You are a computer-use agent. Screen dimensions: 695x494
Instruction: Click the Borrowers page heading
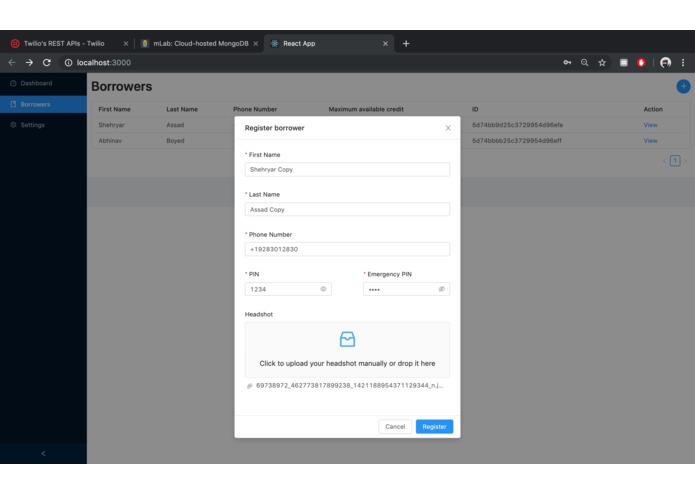coord(121,86)
